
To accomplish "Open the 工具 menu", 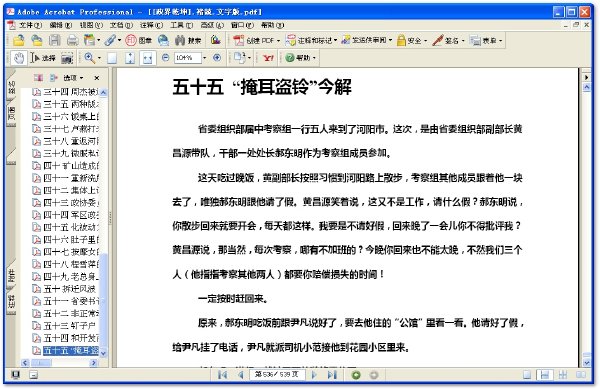I will [x=181, y=25].
